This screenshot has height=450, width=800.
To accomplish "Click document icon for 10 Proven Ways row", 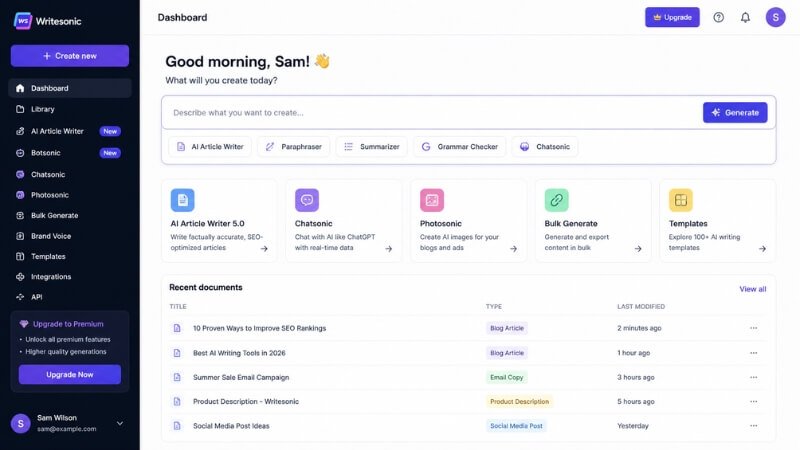I will click(177, 328).
